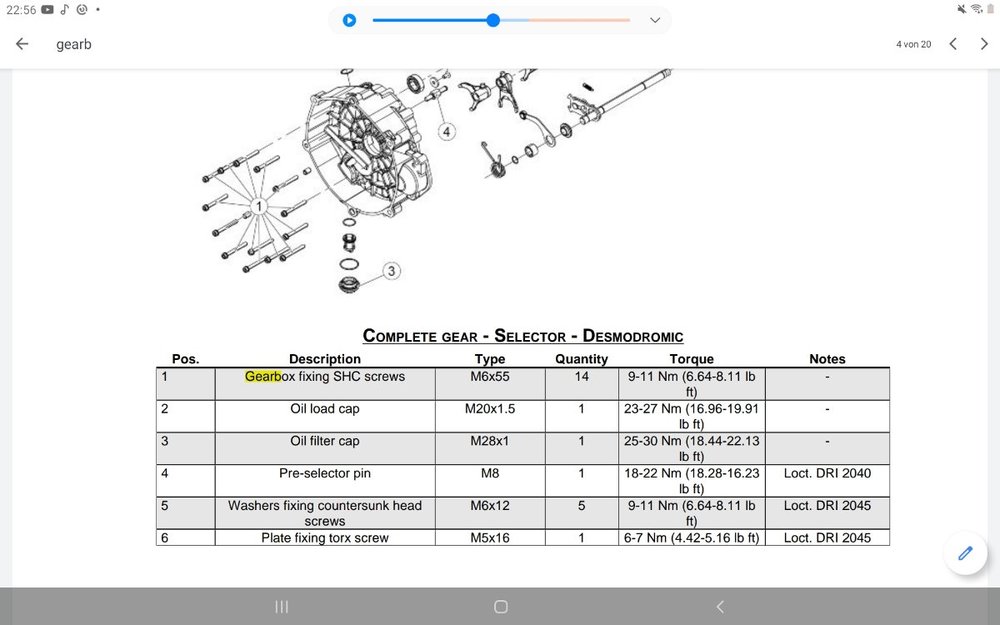The width and height of the screenshot is (1000, 625).
Task: Tap the YouTube notification icon in status bar
Action: [x=48, y=9]
